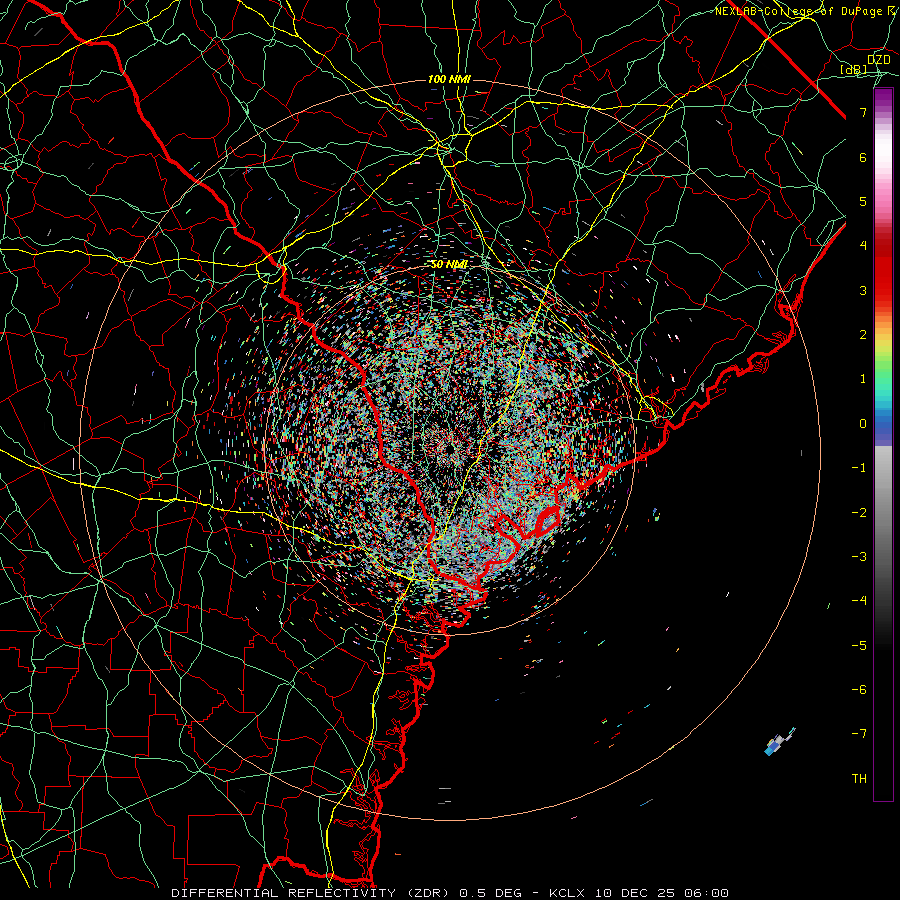
Task: Click the 2 value on the color scale
Action: [x=863, y=335]
